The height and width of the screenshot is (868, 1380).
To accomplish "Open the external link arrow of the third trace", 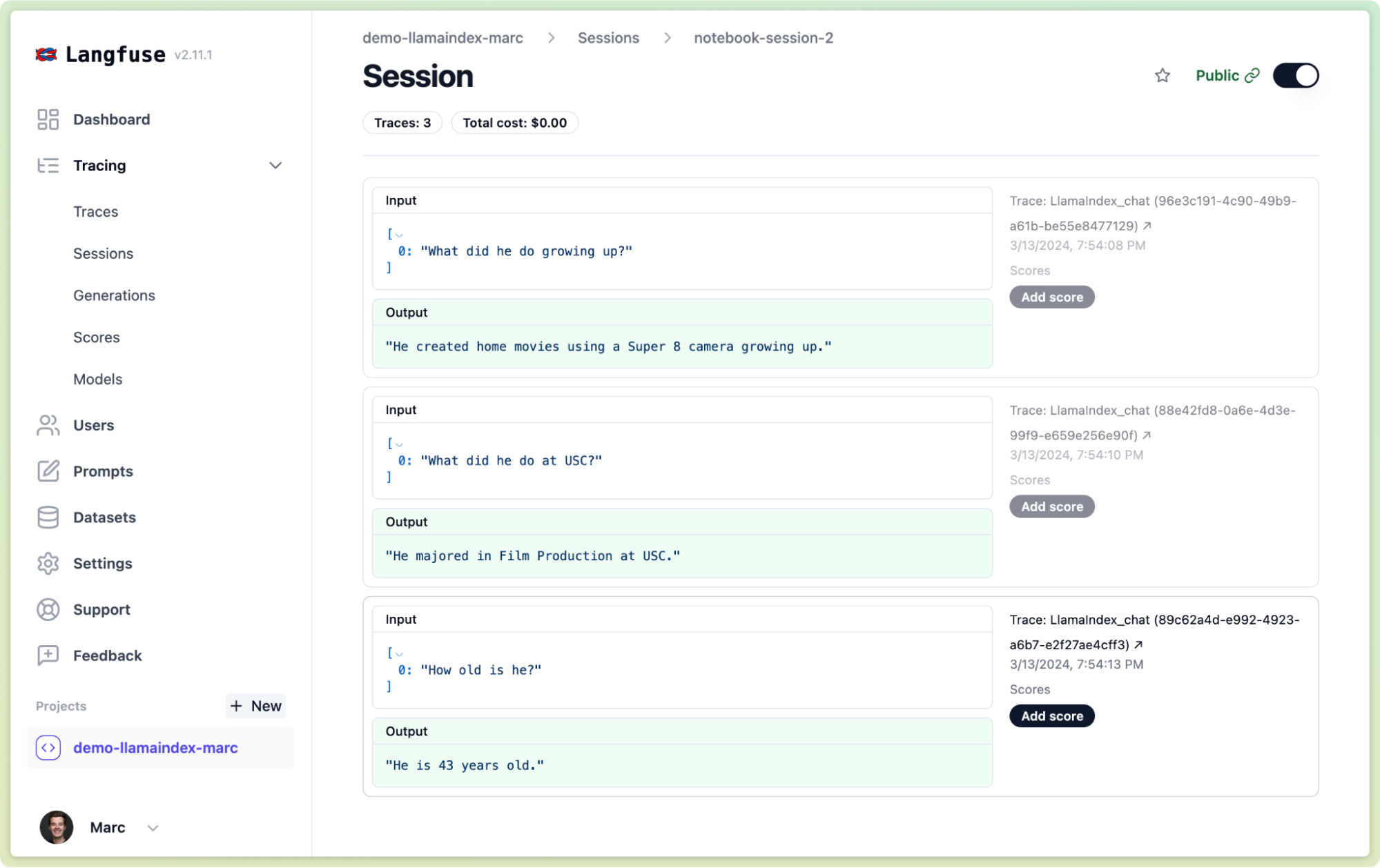I will [x=1139, y=644].
